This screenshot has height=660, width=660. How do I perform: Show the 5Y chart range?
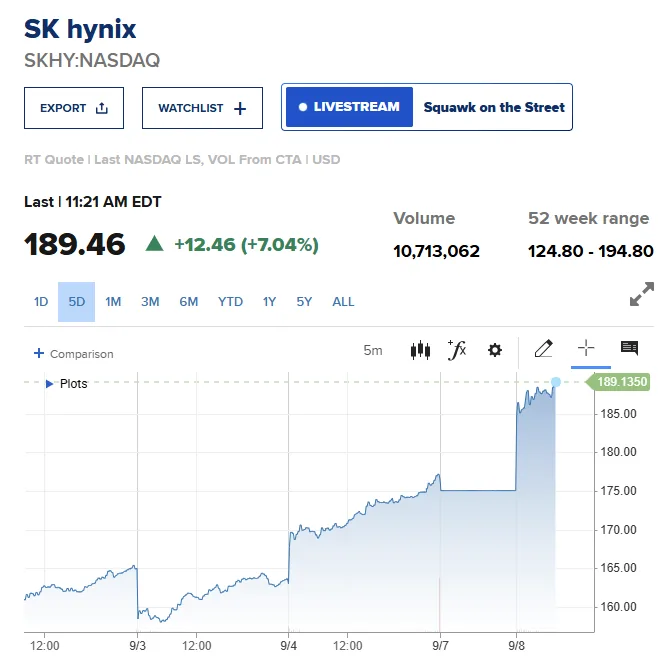point(304,302)
